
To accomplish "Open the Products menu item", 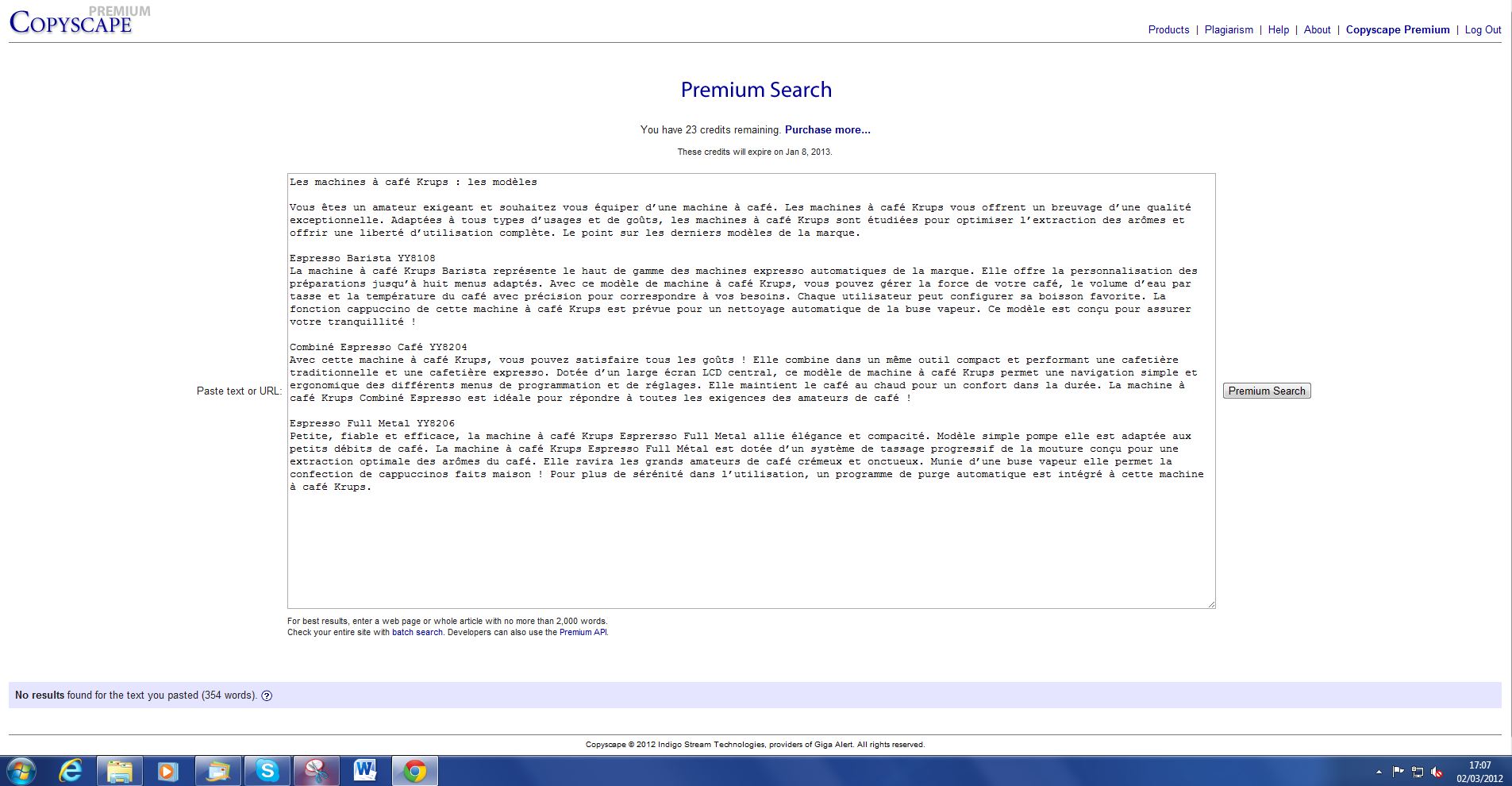I will [x=1168, y=30].
